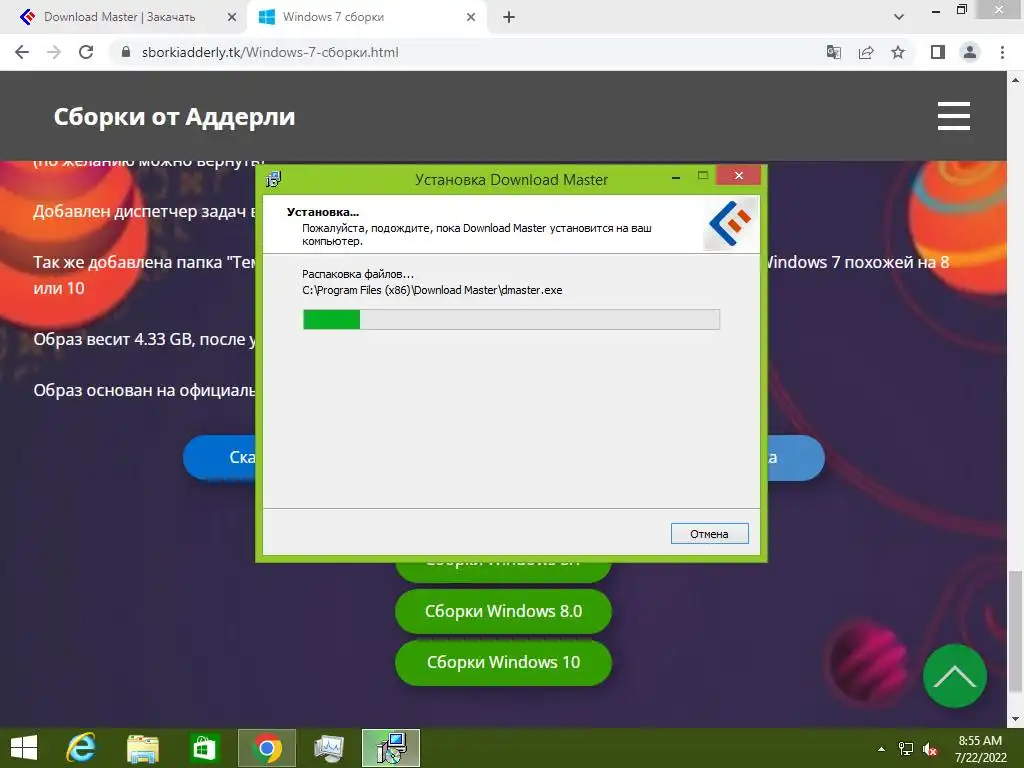Click the 'Установка...' heading in installer

323,212
